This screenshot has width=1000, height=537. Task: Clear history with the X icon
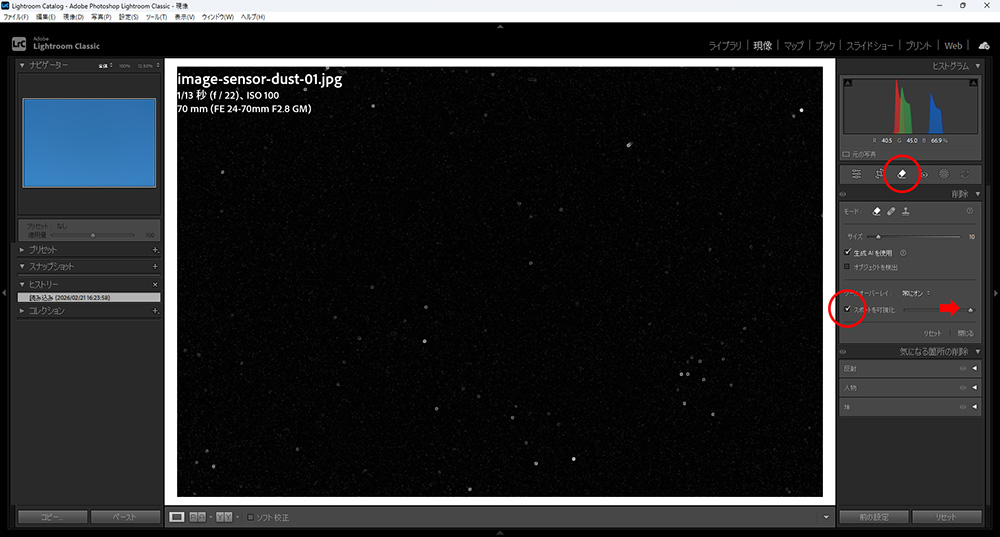(155, 285)
